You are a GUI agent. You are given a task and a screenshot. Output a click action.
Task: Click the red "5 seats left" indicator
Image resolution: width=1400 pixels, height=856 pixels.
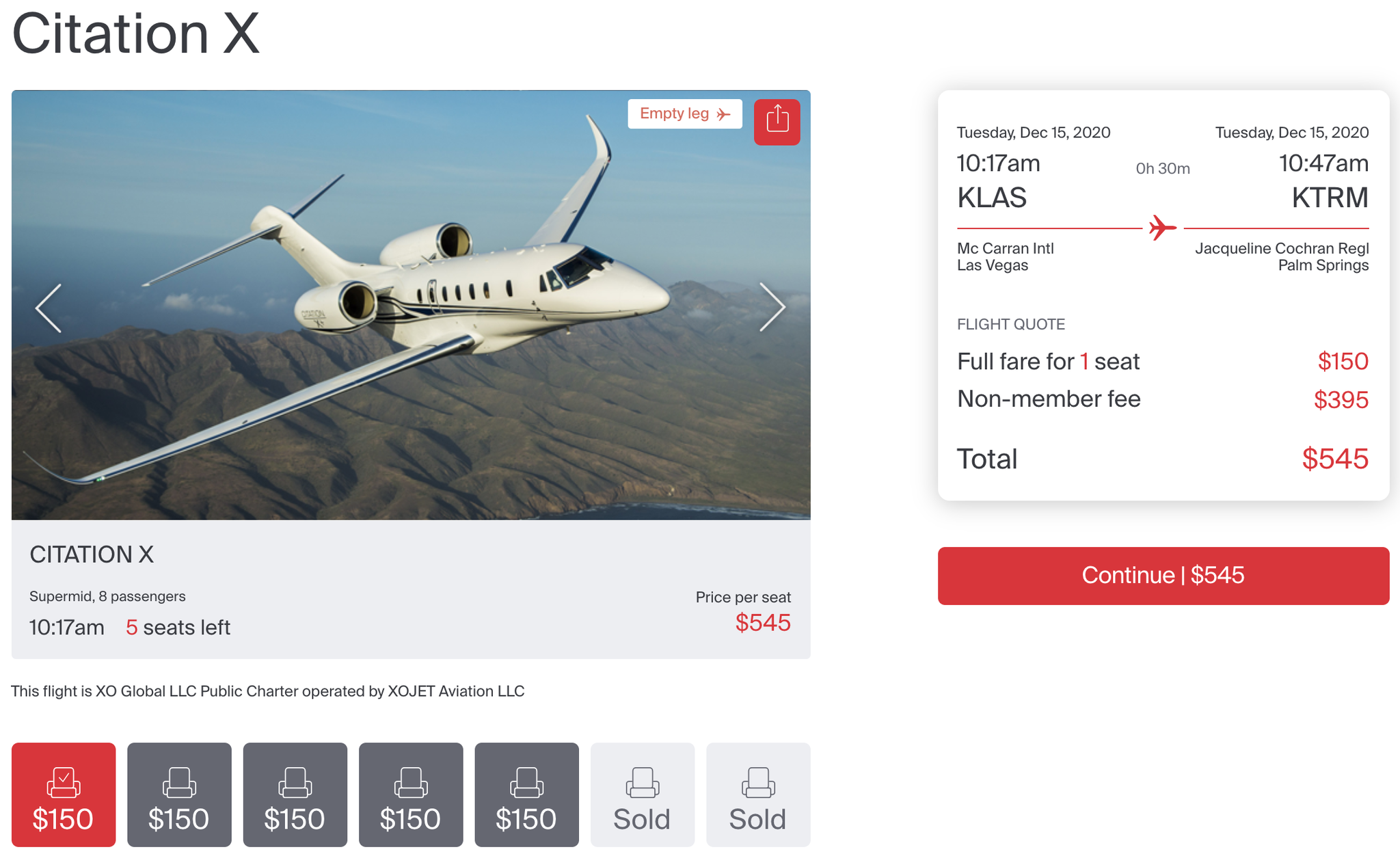(177, 627)
